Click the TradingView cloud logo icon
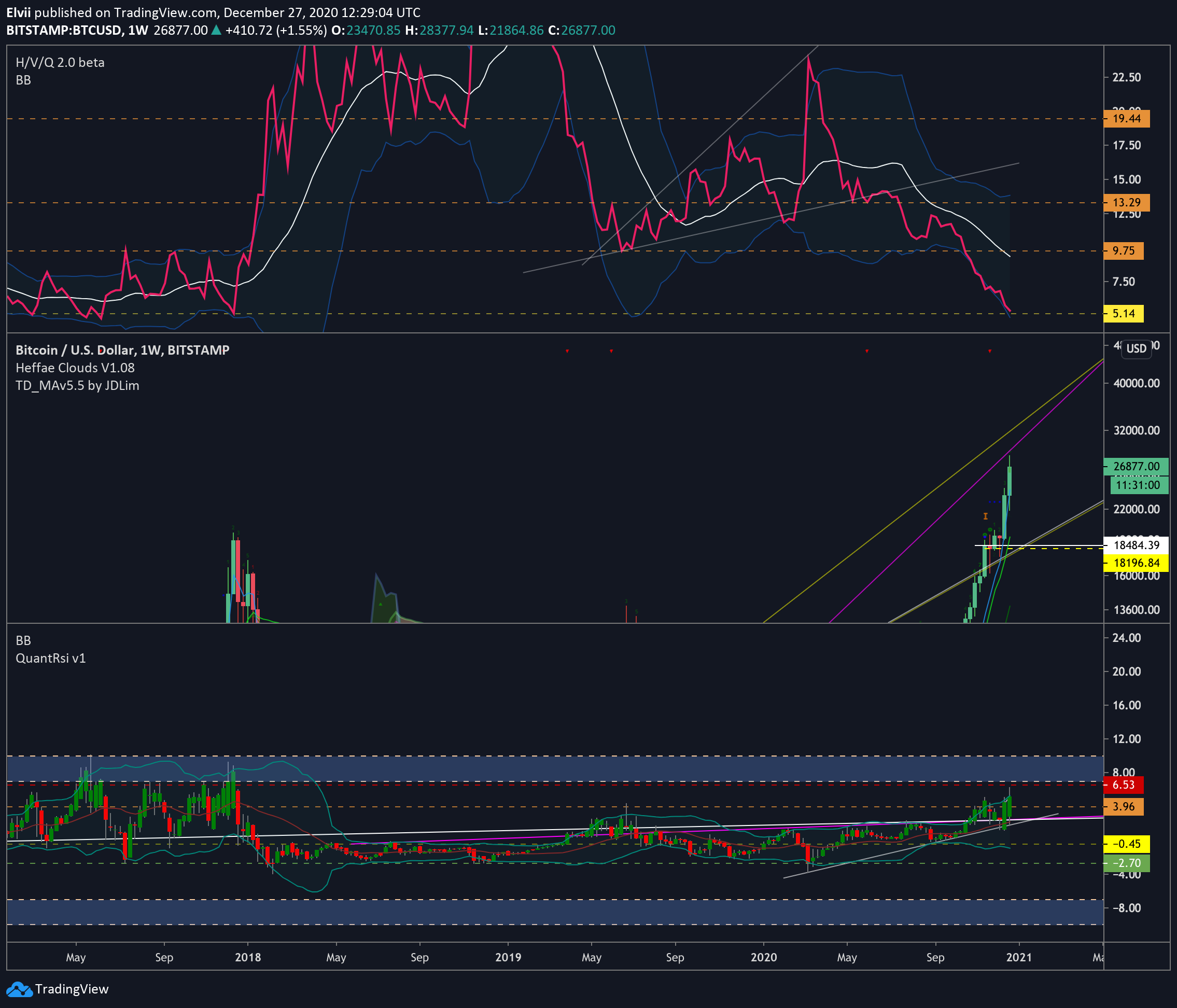The image size is (1177, 1008). point(19,989)
